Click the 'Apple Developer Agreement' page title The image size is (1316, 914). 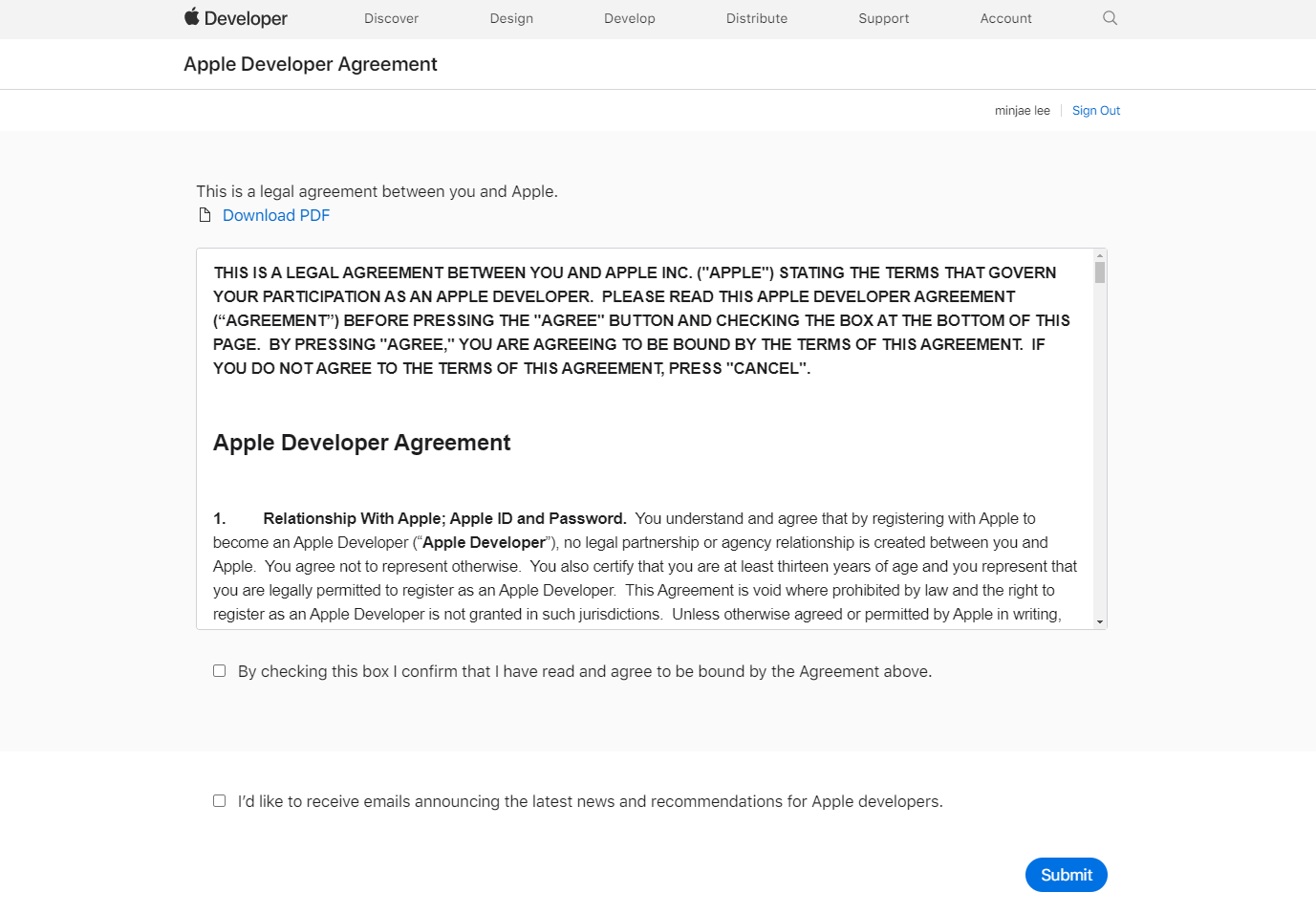[x=311, y=64]
